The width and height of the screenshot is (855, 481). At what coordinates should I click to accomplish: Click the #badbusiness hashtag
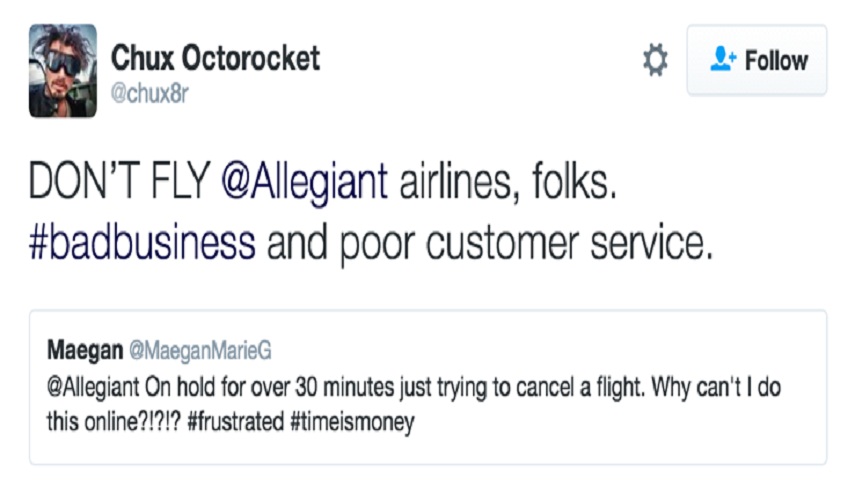pyautogui.click(x=142, y=245)
